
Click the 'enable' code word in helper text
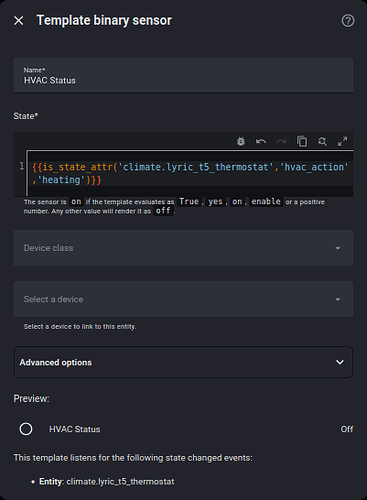pos(266,202)
